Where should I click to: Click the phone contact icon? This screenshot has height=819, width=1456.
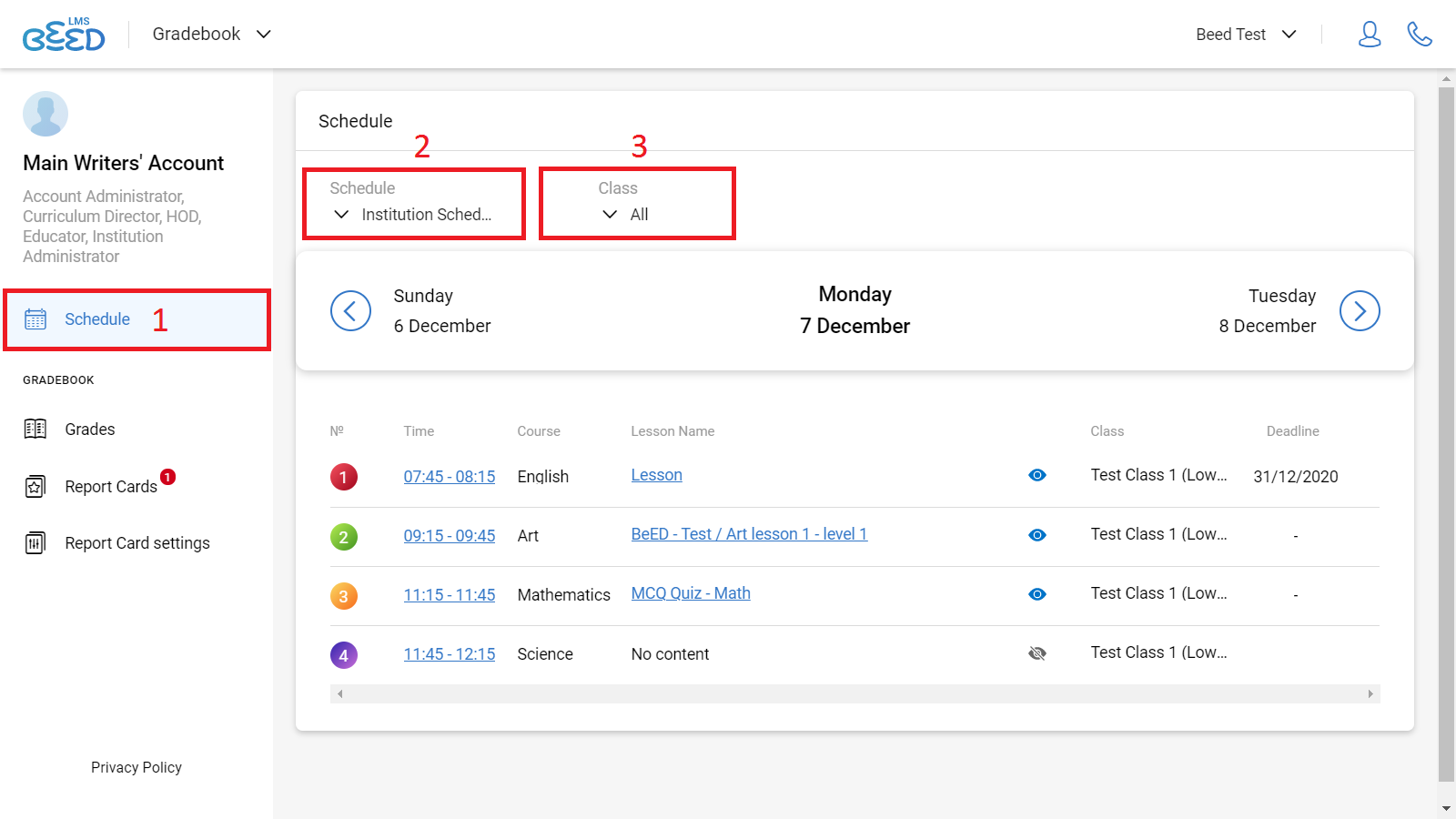click(1420, 35)
